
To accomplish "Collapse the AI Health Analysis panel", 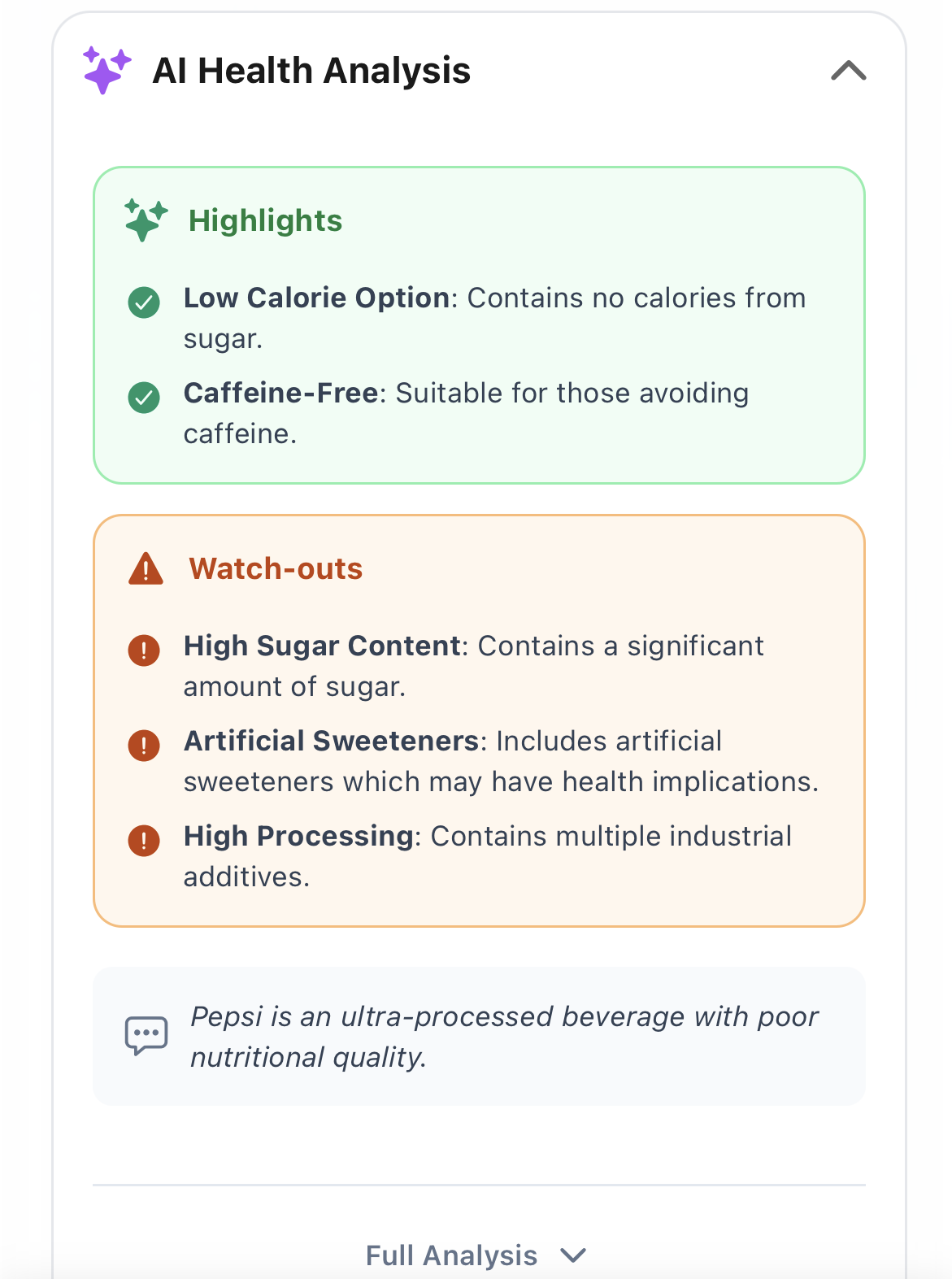I will 848,72.
